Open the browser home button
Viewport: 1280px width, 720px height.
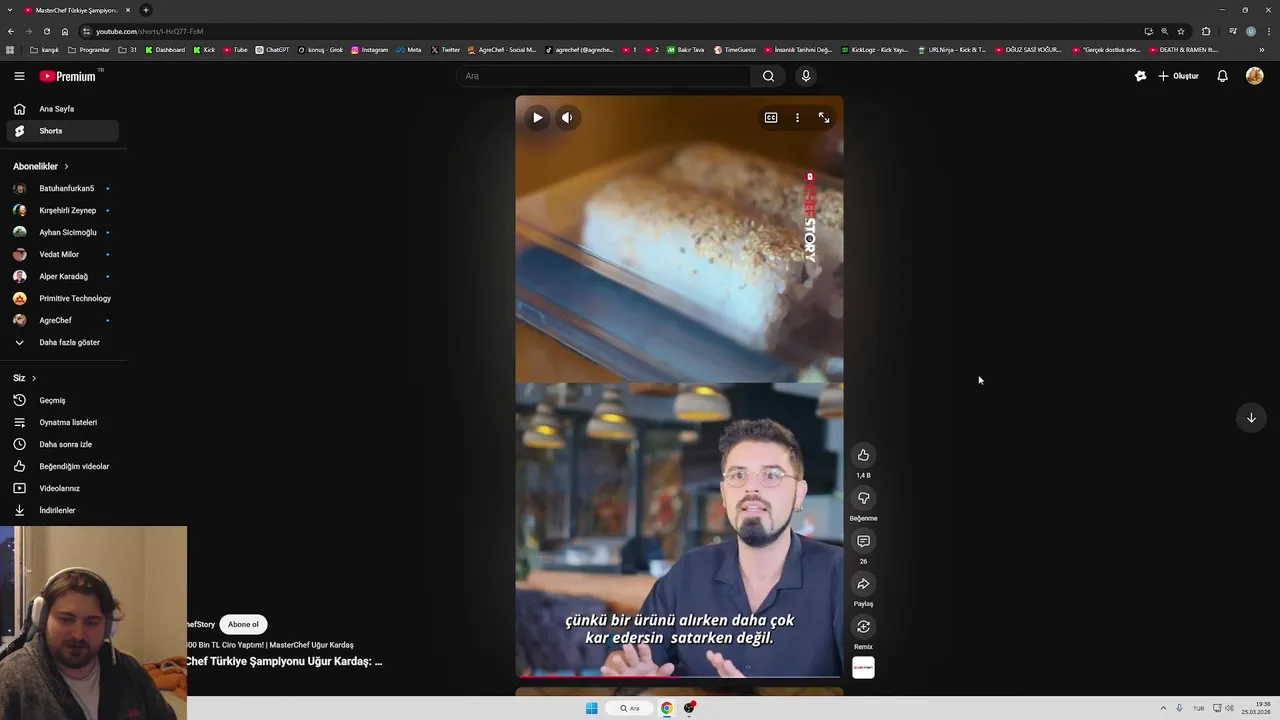[65, 31]
